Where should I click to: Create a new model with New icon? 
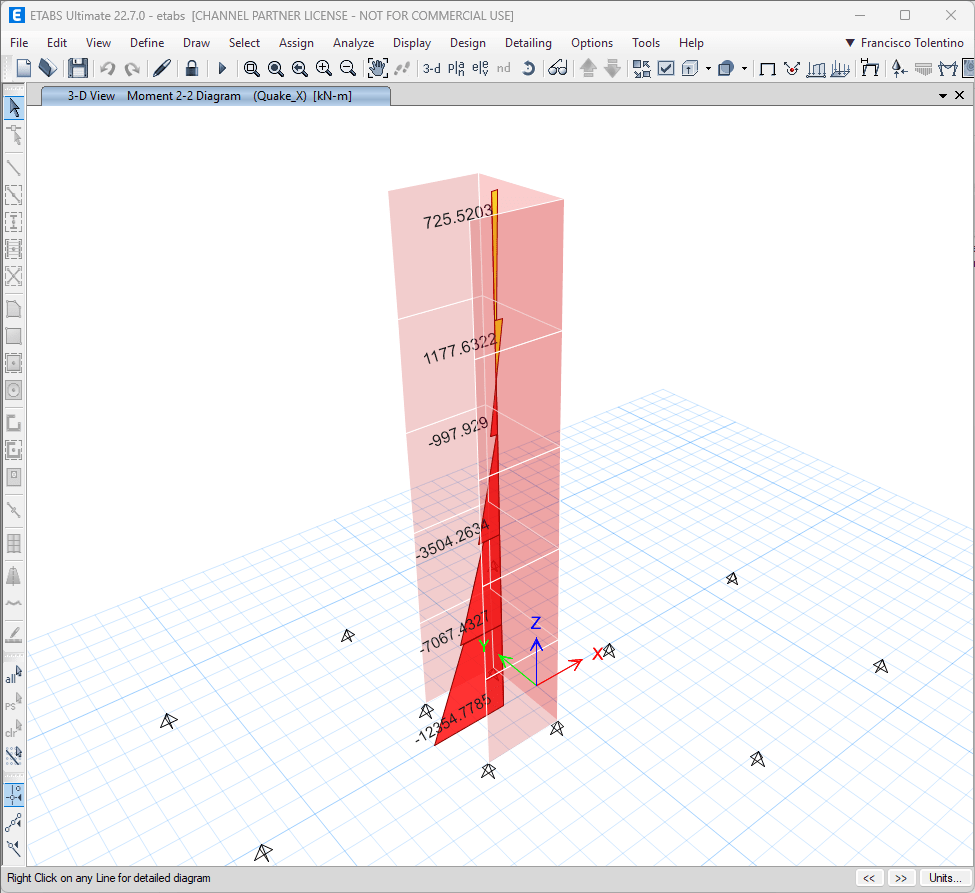24,68
